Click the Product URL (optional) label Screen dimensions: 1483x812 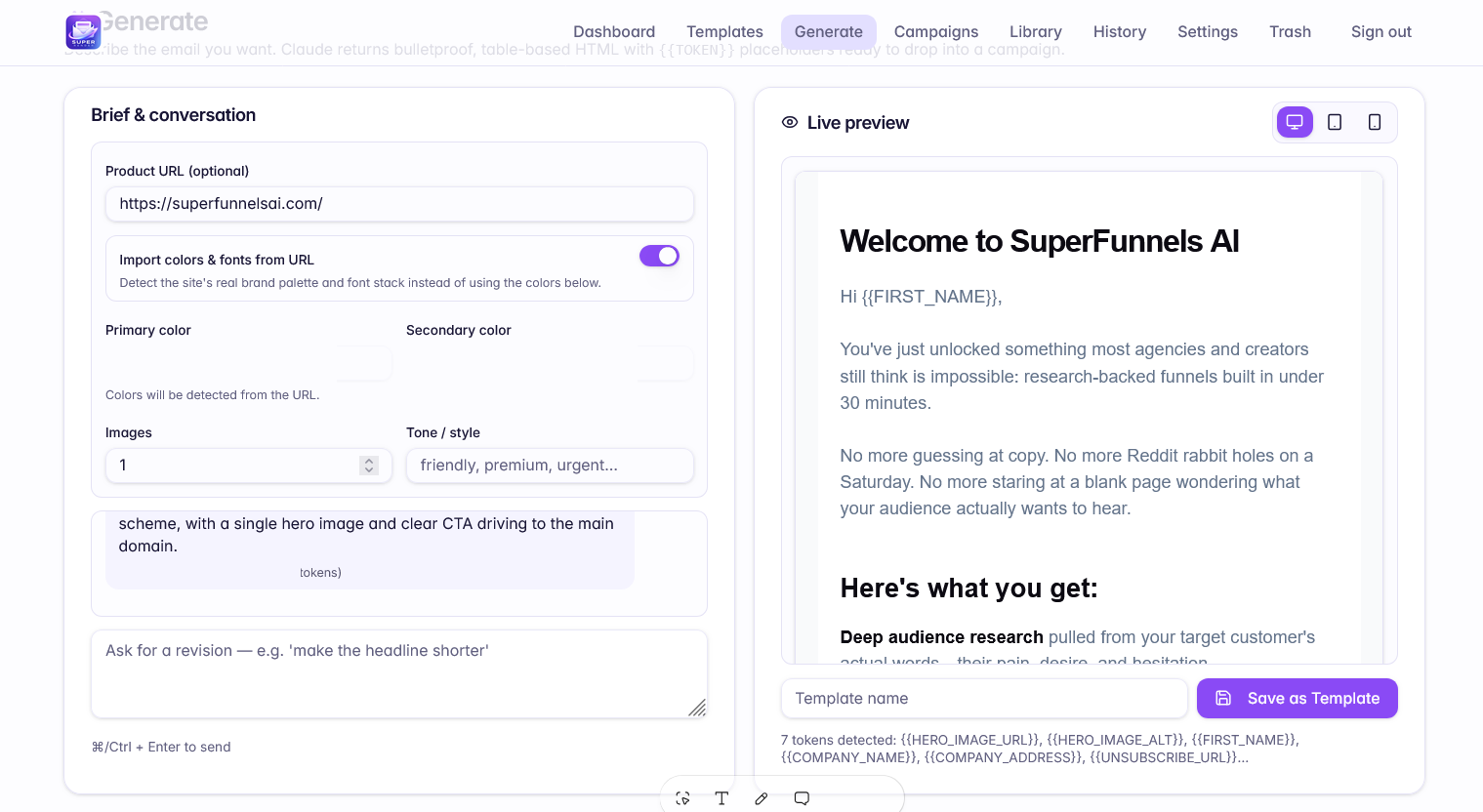pyautogui.click(x=177, y=171)
